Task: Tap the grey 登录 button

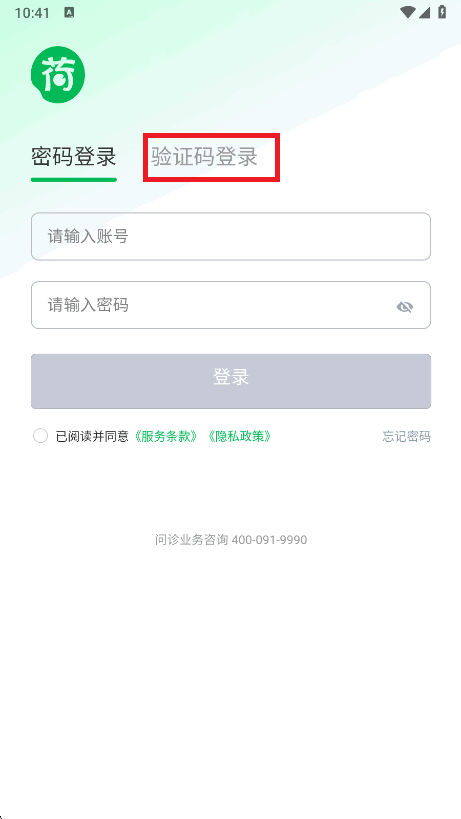Action: tap(231, 381)
